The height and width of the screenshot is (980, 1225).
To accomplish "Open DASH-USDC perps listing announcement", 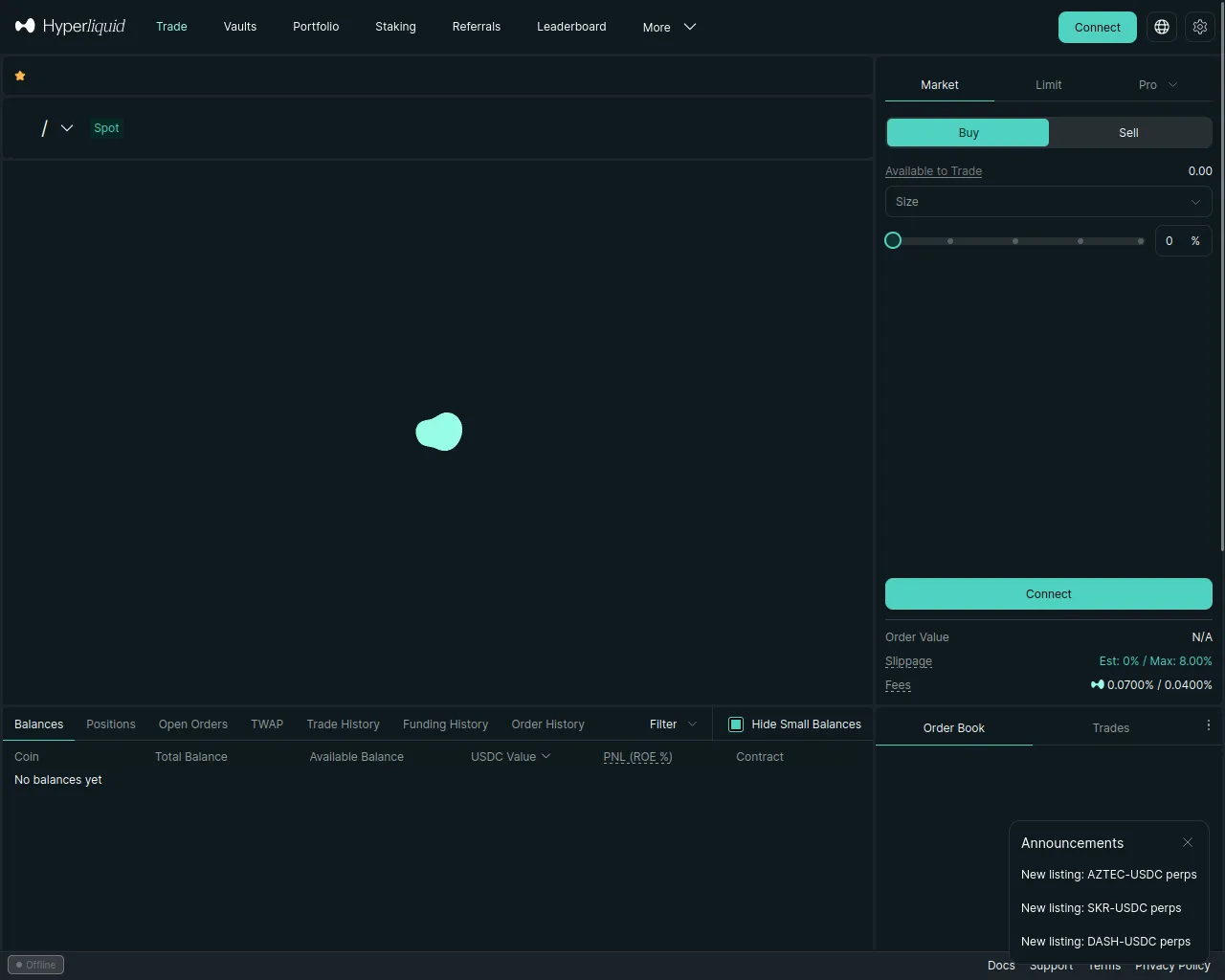I will point(1105,942).
